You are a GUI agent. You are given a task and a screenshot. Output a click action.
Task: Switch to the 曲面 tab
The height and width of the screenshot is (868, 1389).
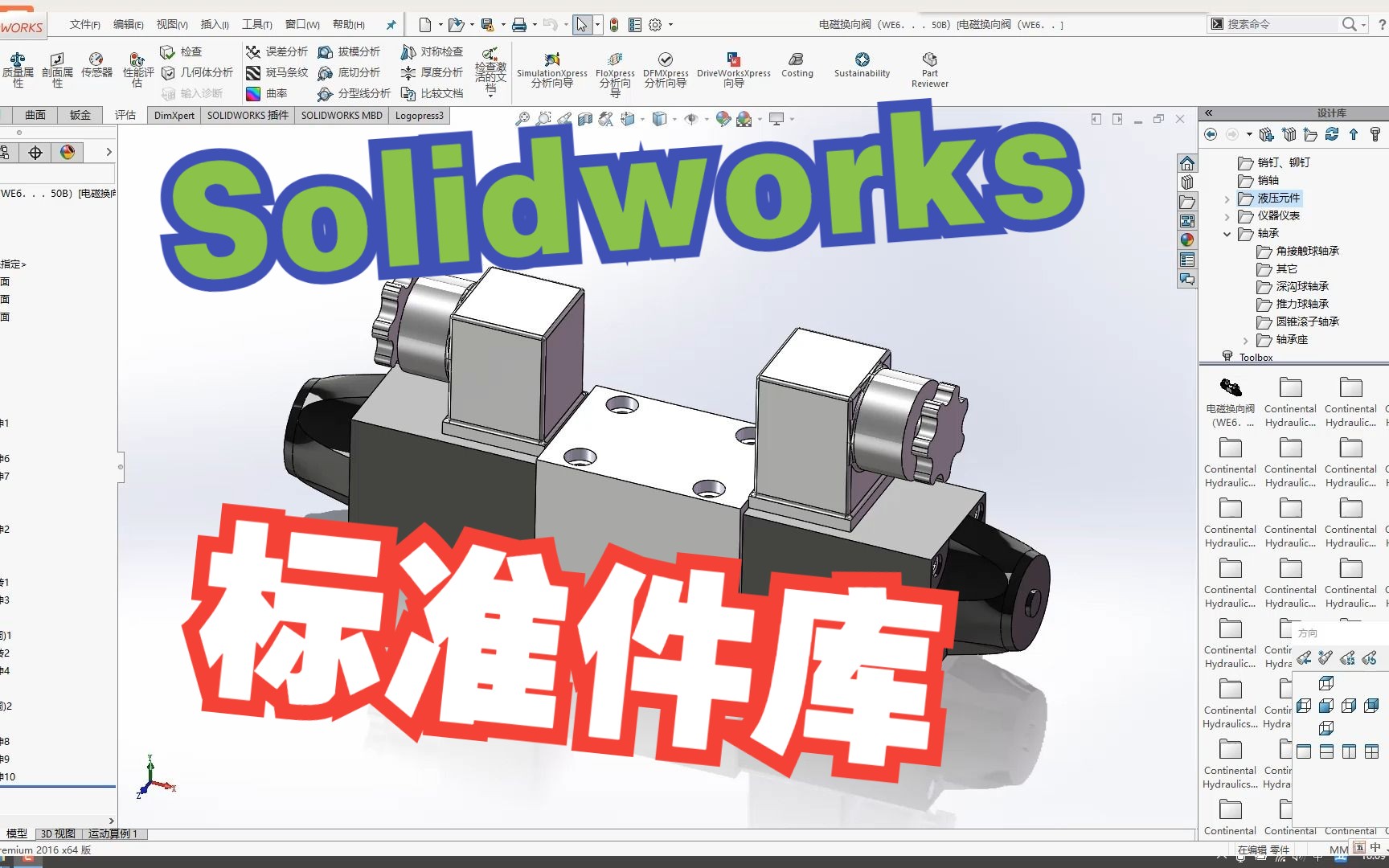[x=35, y=115]
